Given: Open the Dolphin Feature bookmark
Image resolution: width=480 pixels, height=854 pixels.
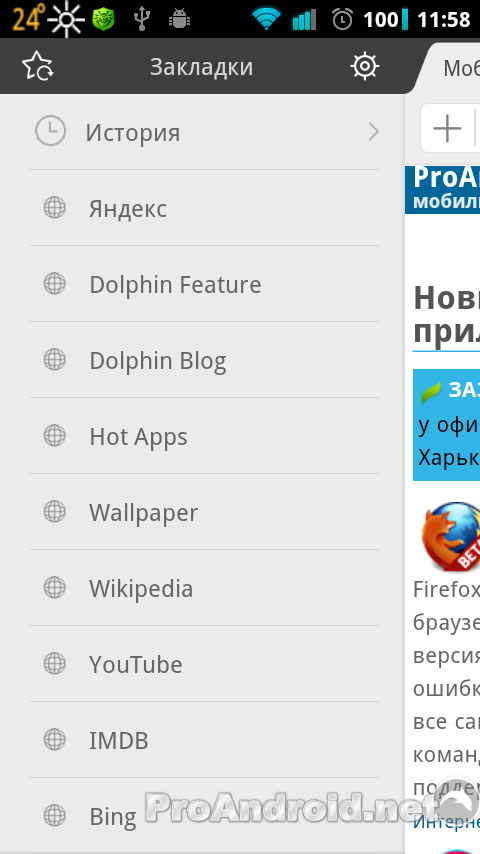Looking at the screenshot, I should coord(205,284).
